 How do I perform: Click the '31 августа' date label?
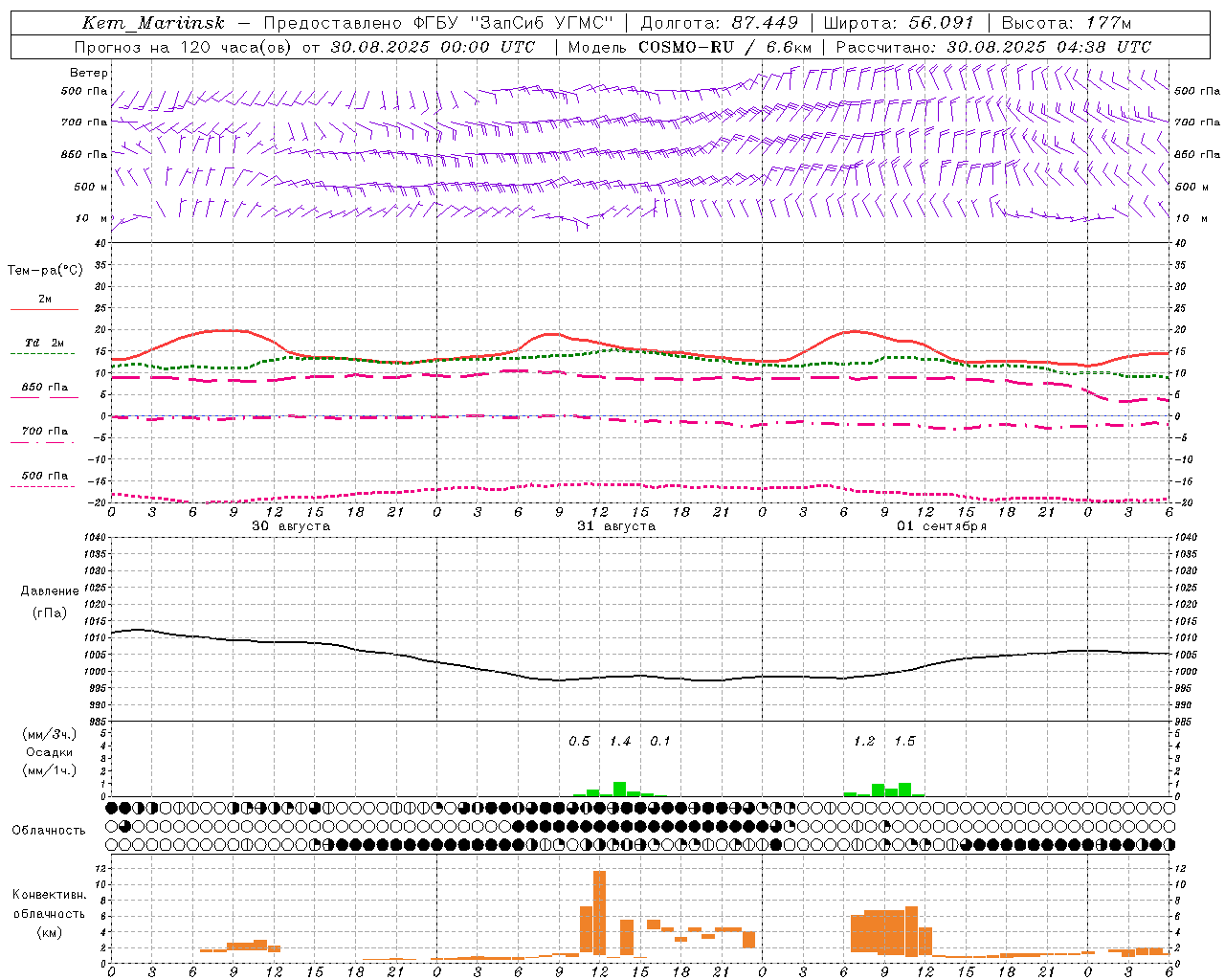point(616,526)
